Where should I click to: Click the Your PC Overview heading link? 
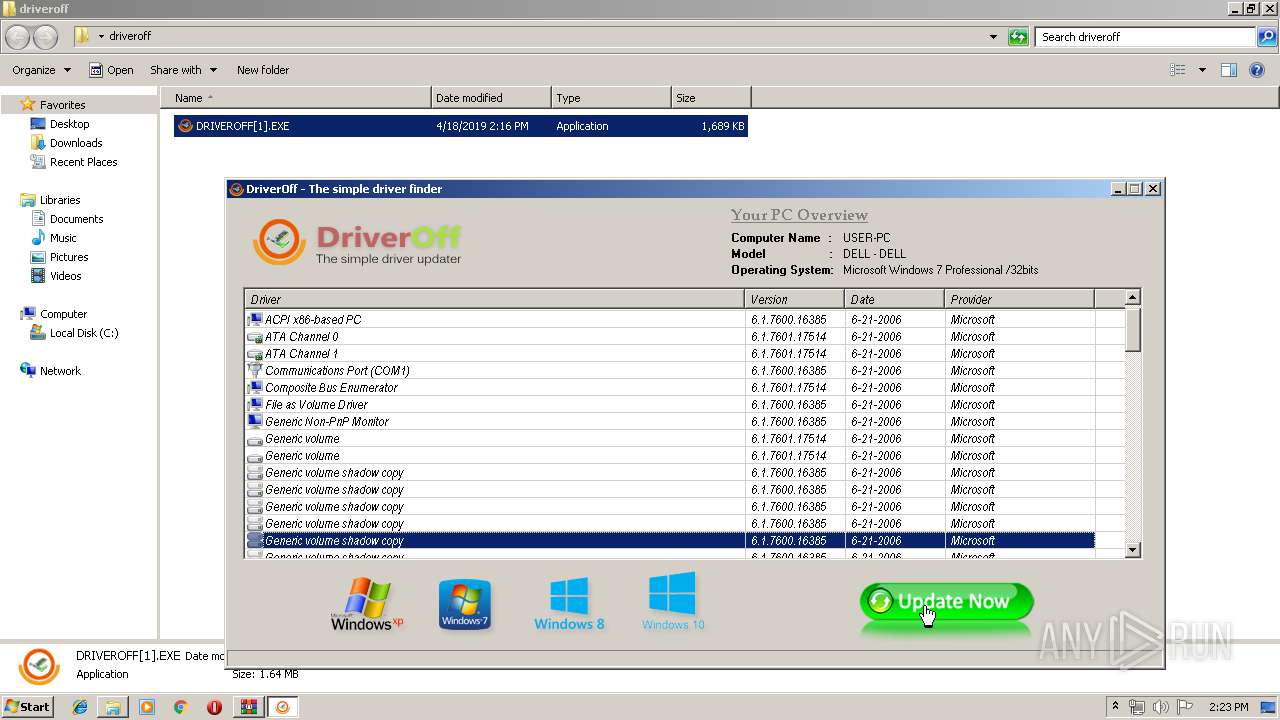coord(799,215)
